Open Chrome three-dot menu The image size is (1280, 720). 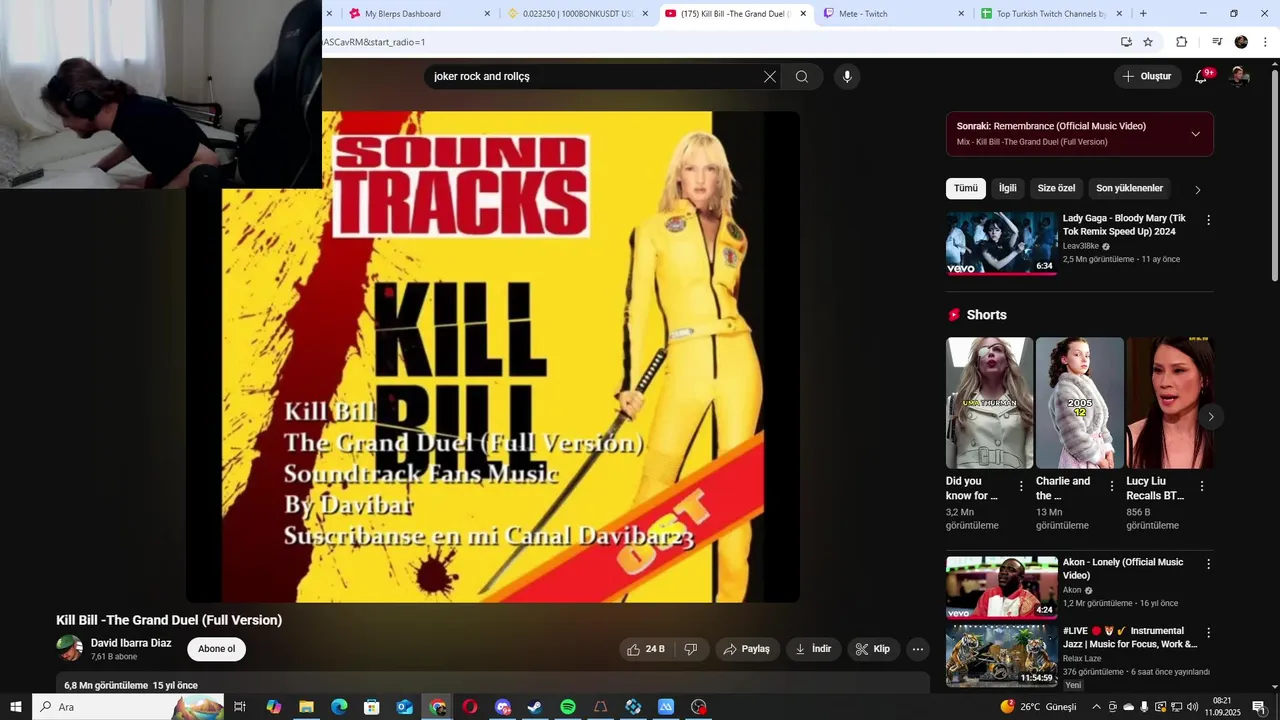[x=1265, y=42]
